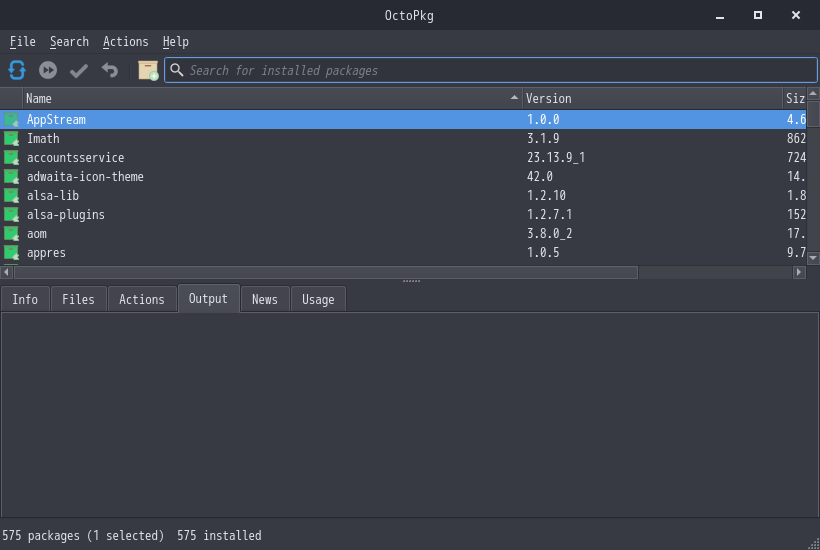Click the package list scroll-up arrow
The height and width of the screenshot is (550, 820).
(813, 94)
